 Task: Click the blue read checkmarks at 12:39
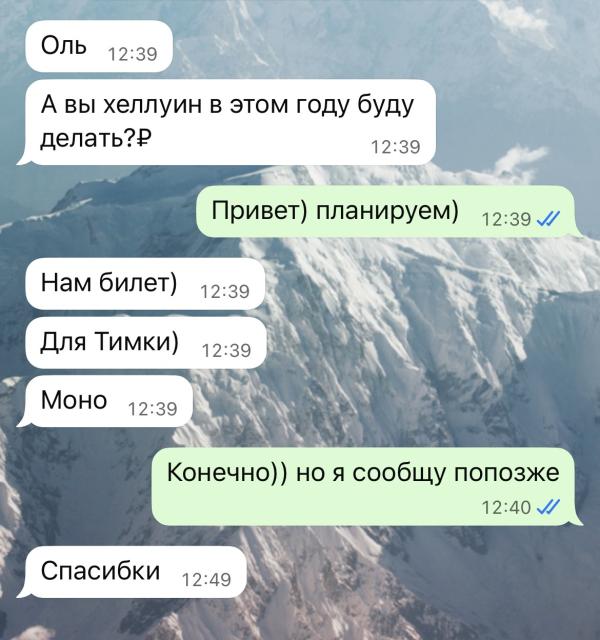(x=548, y=219)
